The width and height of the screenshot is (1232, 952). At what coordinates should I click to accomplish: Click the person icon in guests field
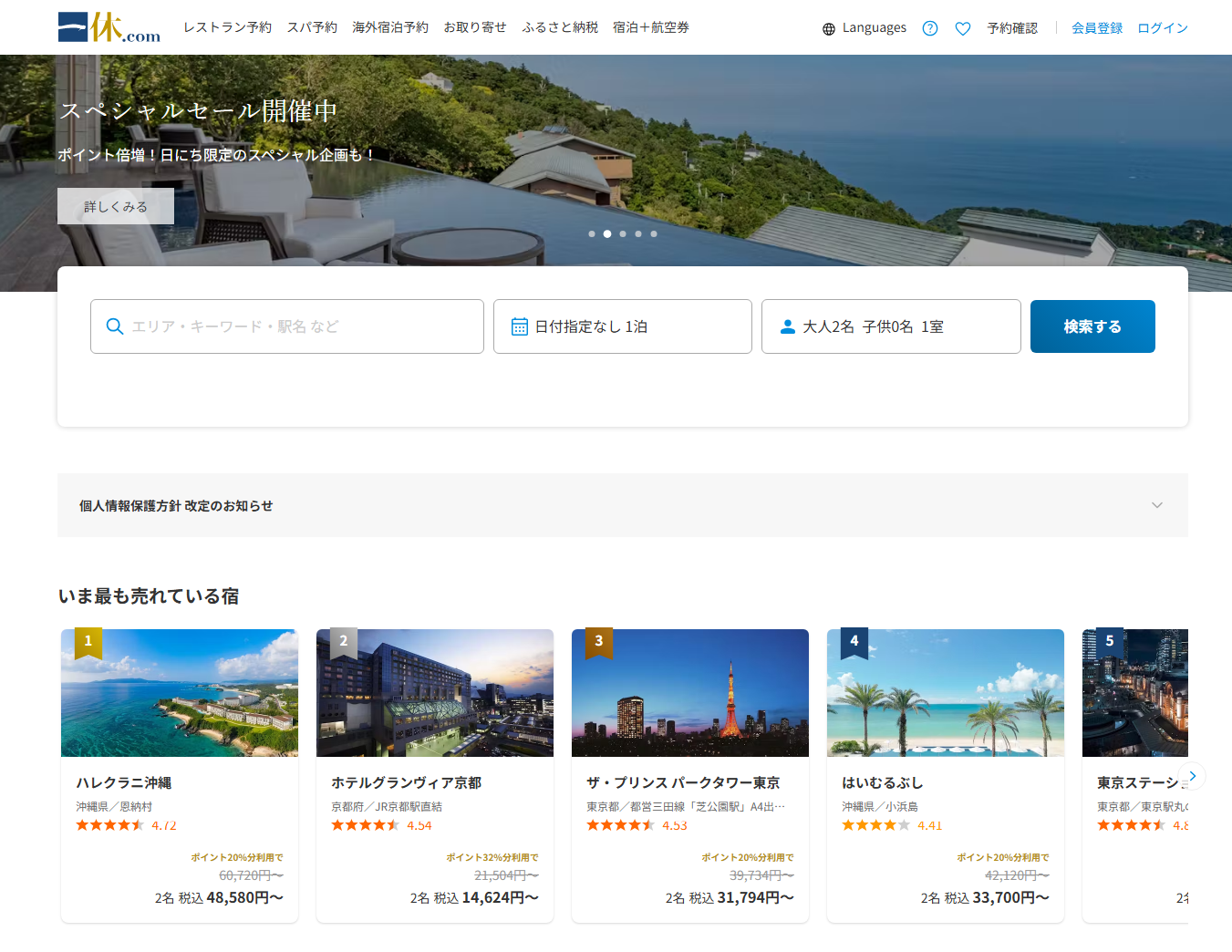[x=787, y=326]
